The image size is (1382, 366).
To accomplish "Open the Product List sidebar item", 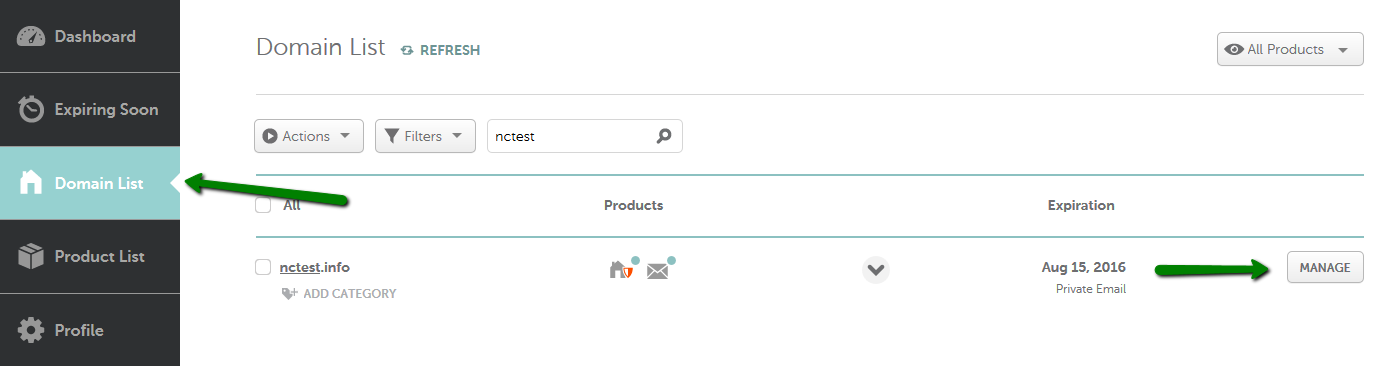I will pos(90,257).
